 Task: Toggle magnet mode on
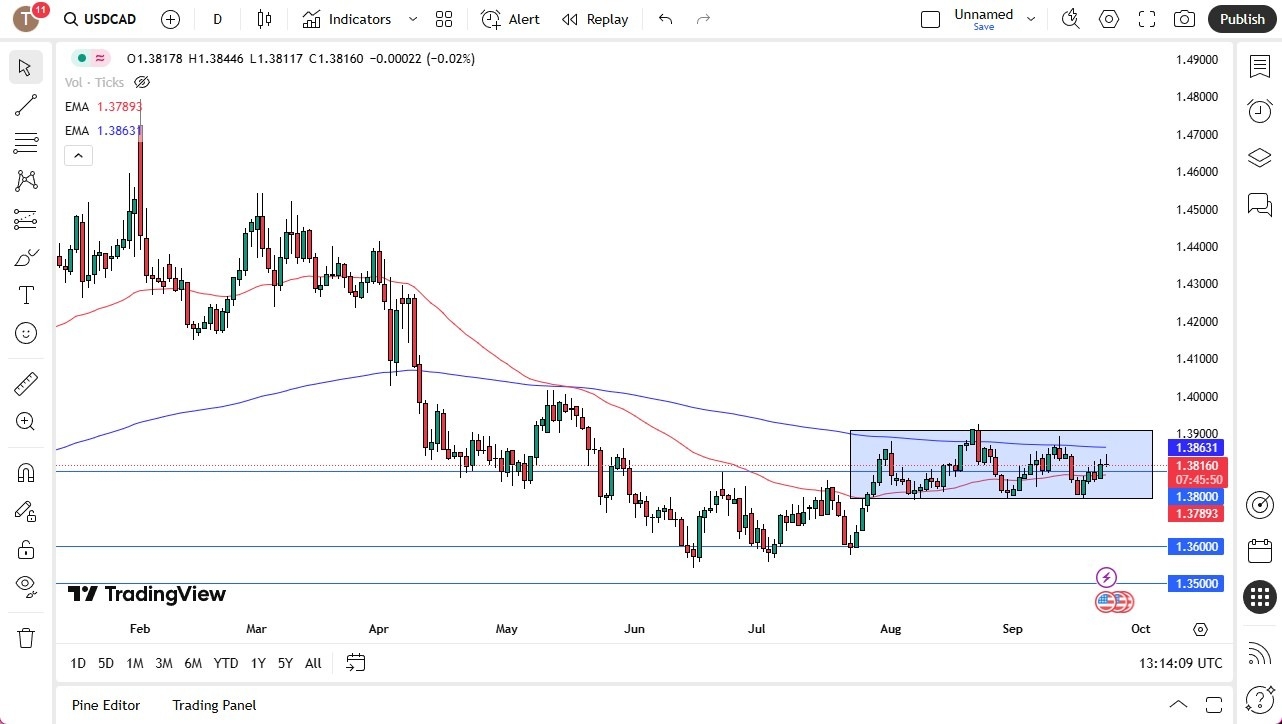tap(26, 472)
